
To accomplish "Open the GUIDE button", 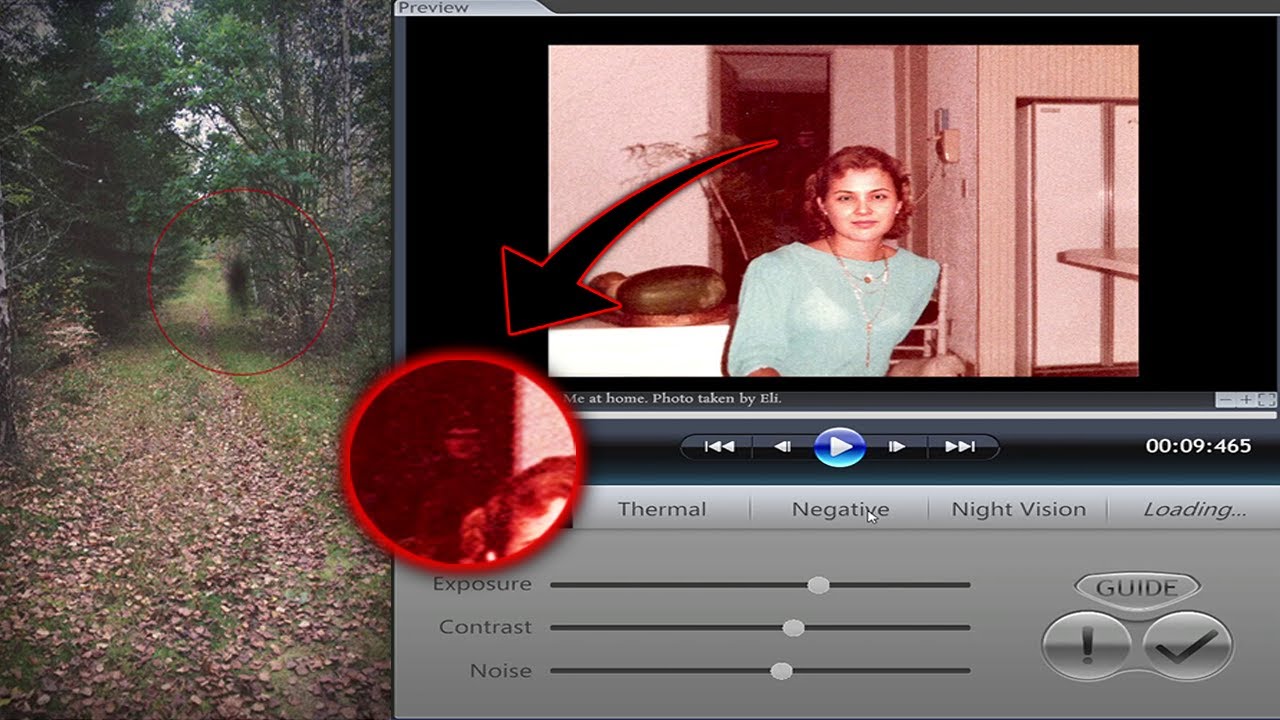I will [x=1137, y=588].
